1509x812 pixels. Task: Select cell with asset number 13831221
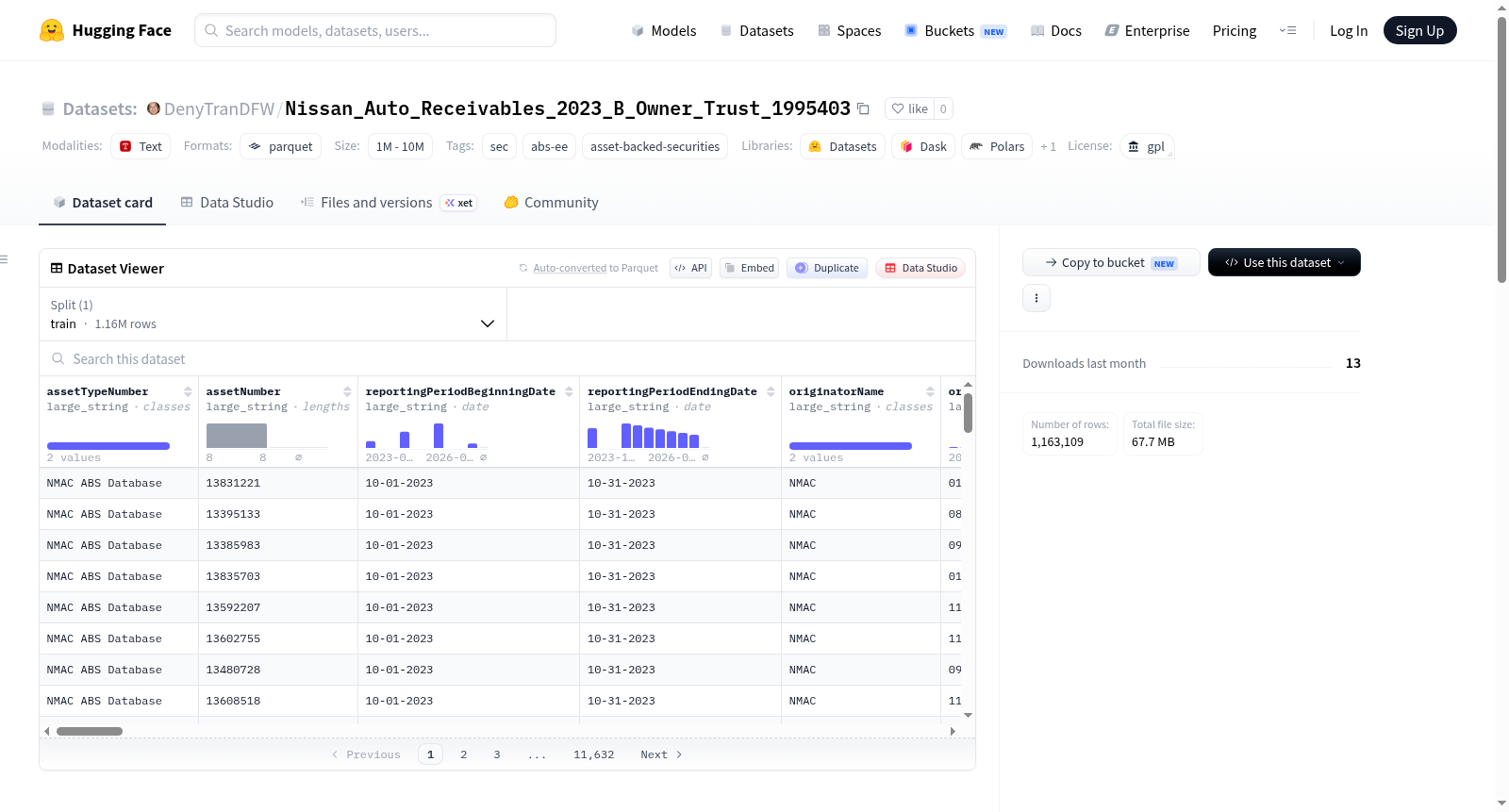pyautogui.click(x=278, y=483)
